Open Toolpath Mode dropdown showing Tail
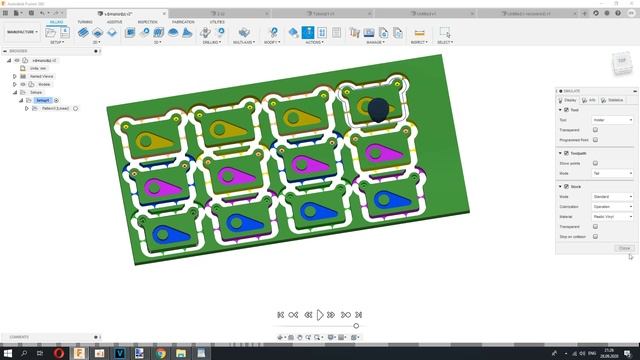Image resolution: width=640 pixels, height=360 pixels. pyautogui.click(x=612, y=173)
